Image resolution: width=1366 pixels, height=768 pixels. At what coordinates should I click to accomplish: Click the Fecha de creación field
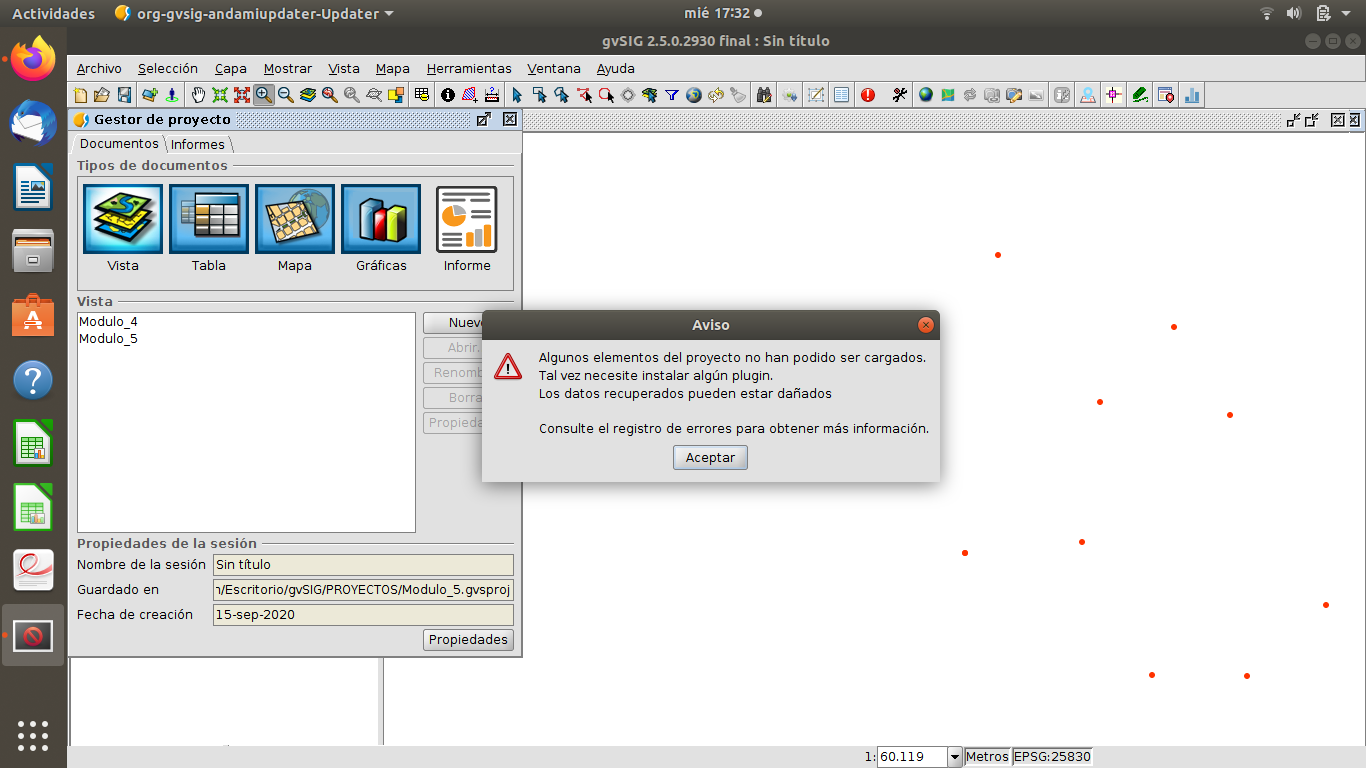(363, 615)
